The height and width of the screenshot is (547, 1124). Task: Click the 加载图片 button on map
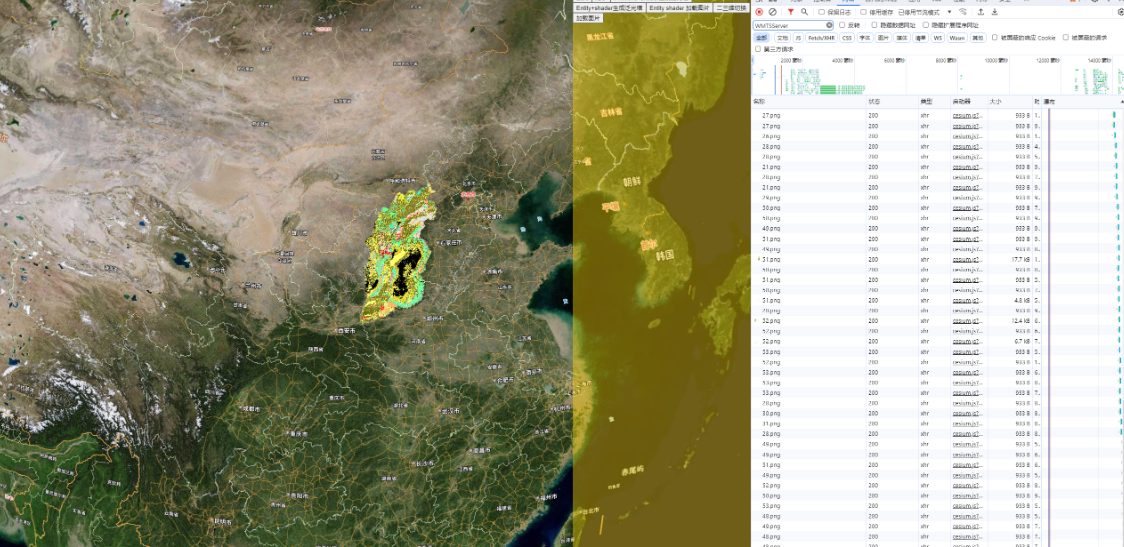tap(588, 18)
